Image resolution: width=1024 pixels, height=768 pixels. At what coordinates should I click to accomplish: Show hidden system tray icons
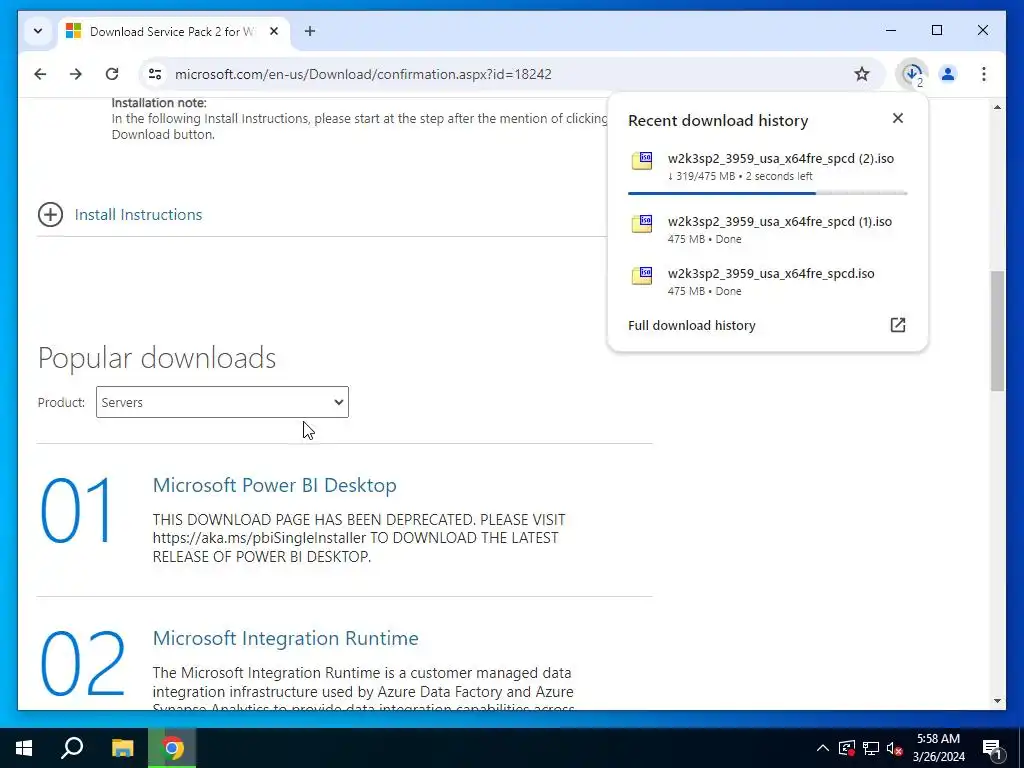point(823,748)
